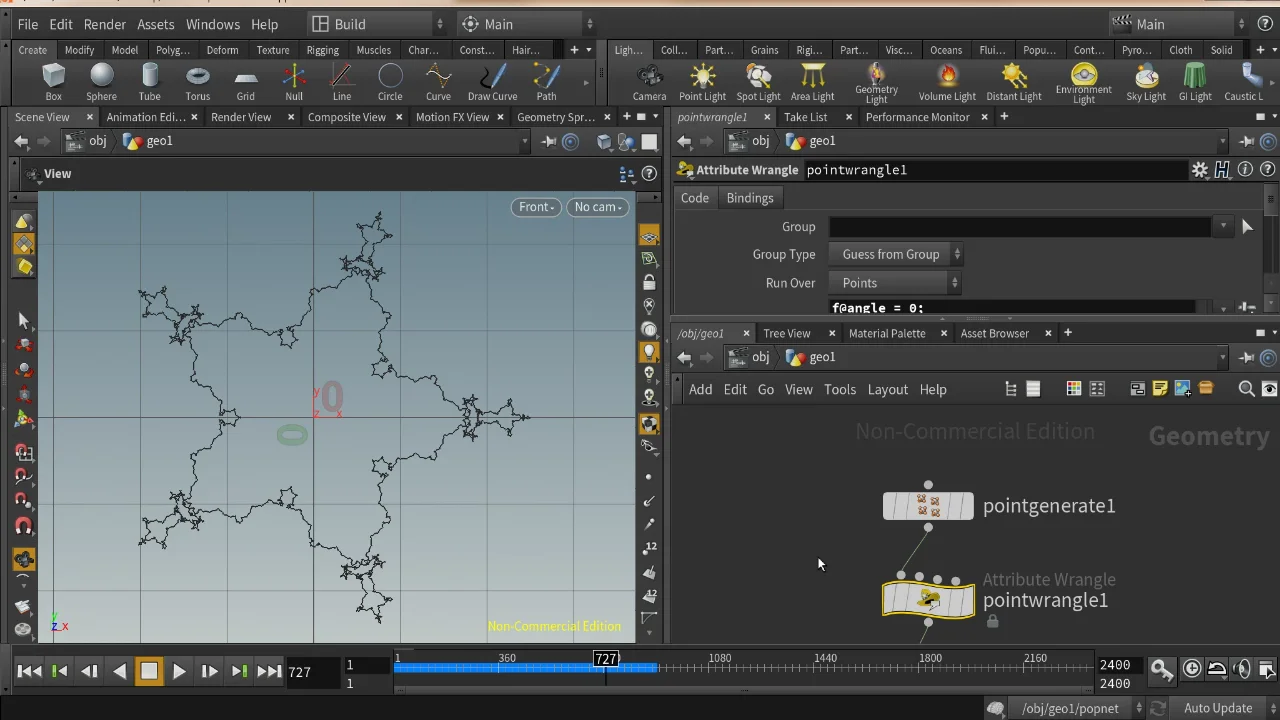
Task: Jump to the first frame
Action: [x=29, y=671]
